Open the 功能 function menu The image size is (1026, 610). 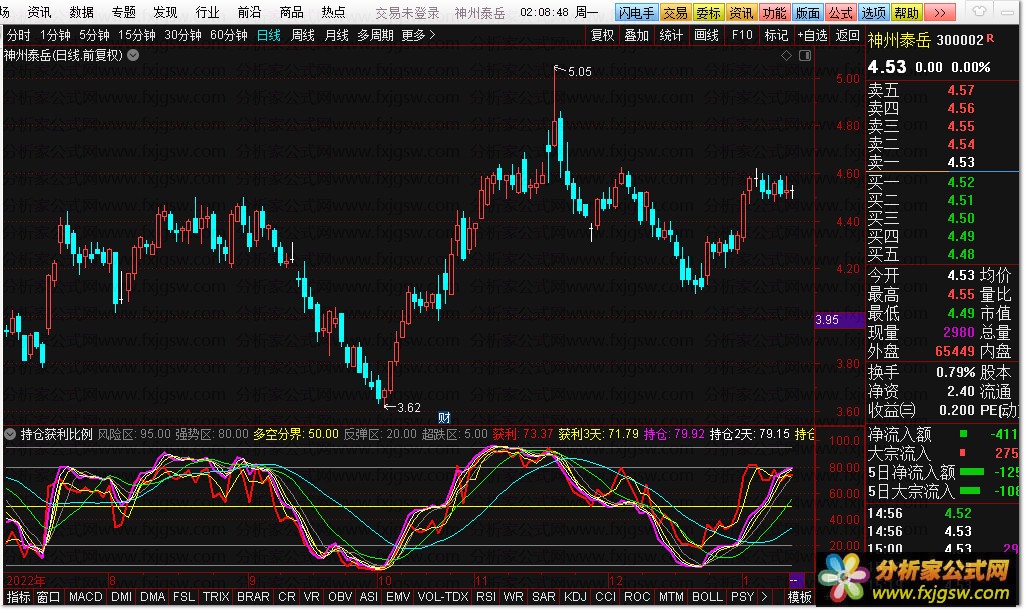click(774, 12)
